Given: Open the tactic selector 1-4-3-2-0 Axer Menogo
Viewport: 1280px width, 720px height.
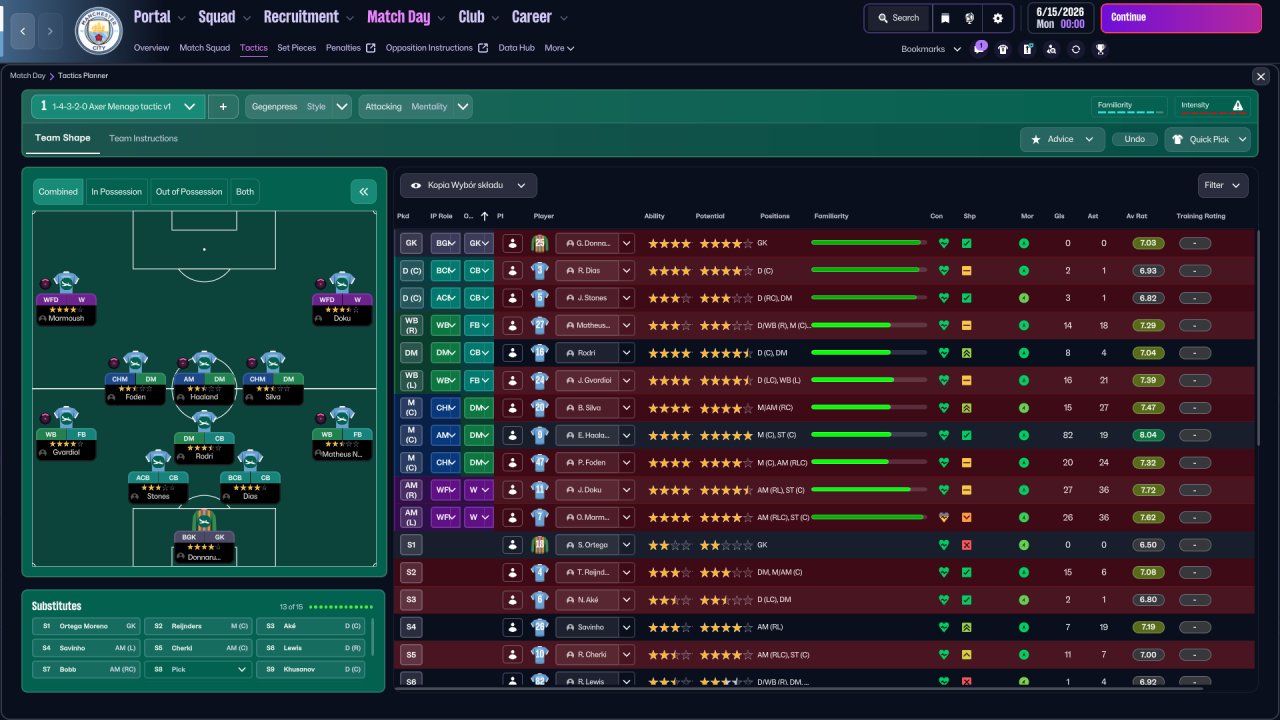Looking at the screenshot, I should click(118, 106).
